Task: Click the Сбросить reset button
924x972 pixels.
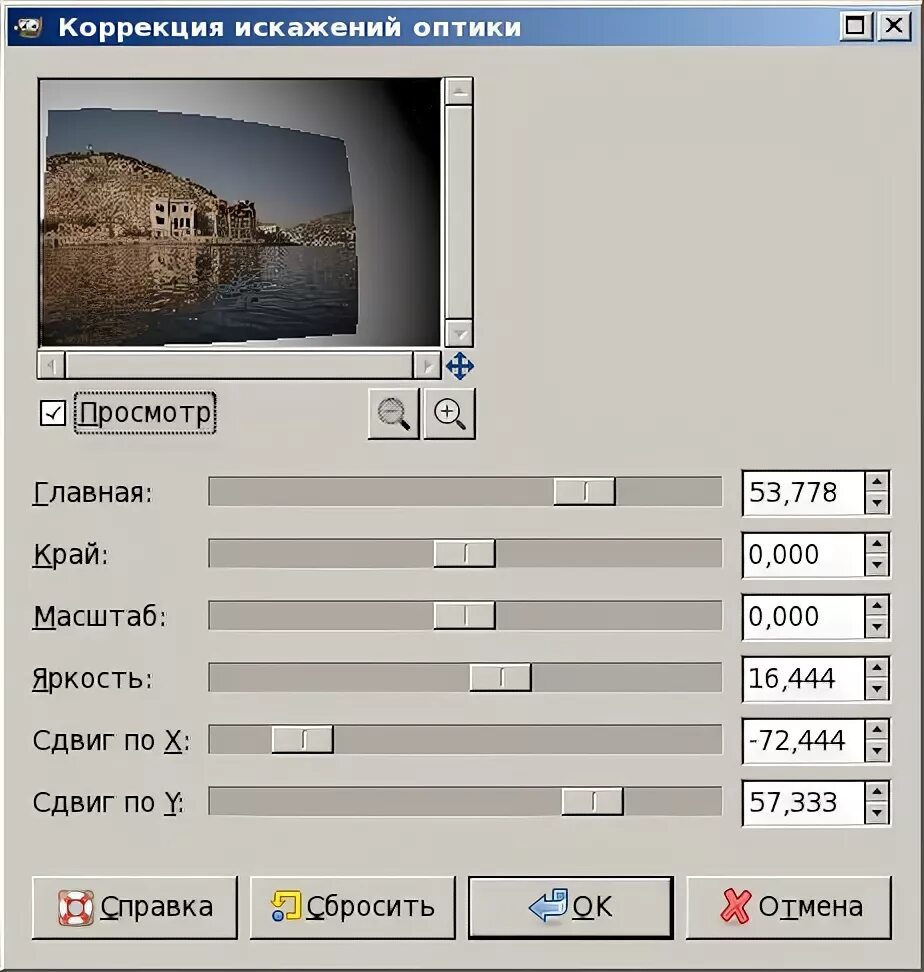Action: [x=353, y=907]
